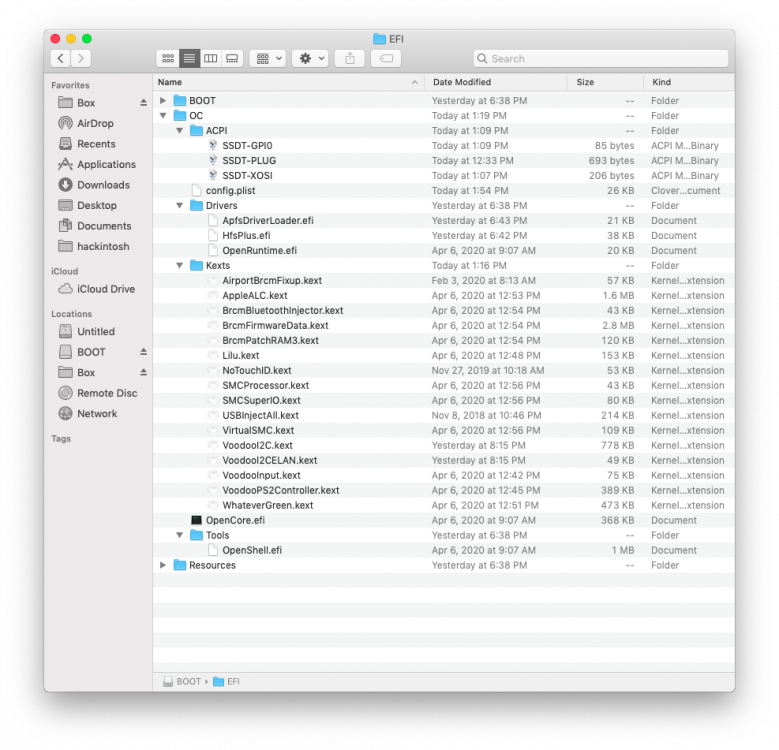This screenshot has width=779, height=750.
Task: Click BOOT in the path bar
Action: 182,681
